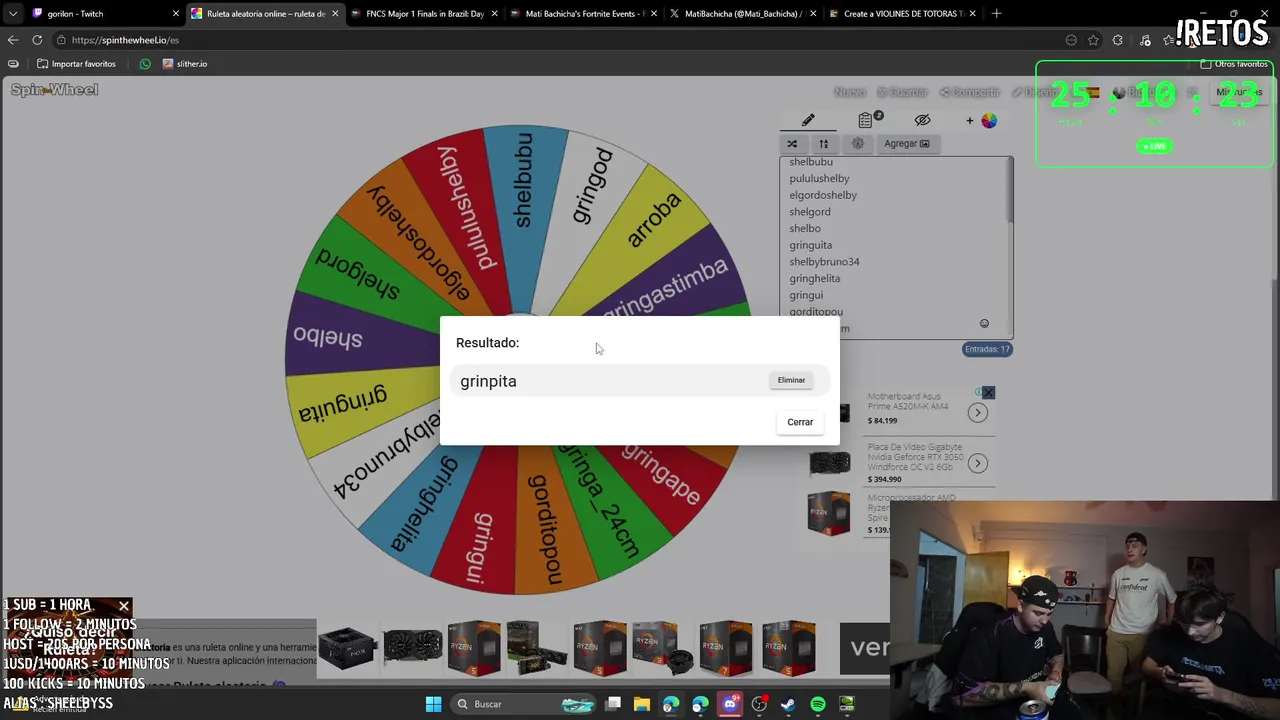
Task: Expand the Otros favoritos folder
Action: pyautogui.click(x=1234, y=64)
